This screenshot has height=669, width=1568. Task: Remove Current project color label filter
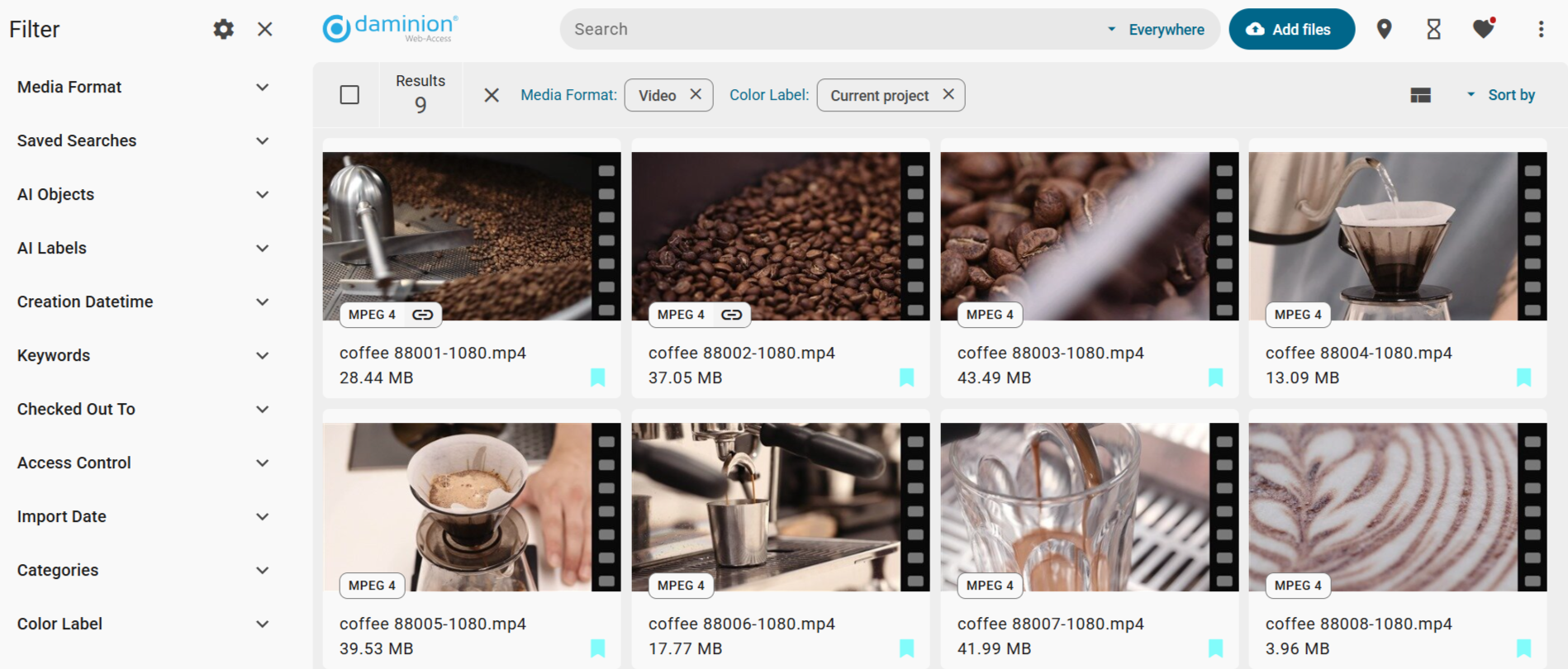[x=948, y=95]
